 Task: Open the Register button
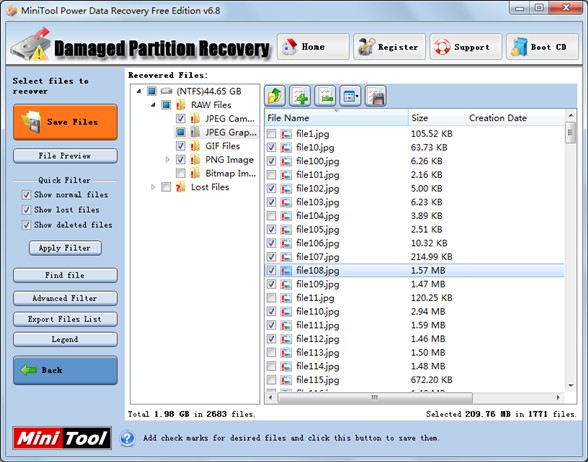click(x=389, y=47)
